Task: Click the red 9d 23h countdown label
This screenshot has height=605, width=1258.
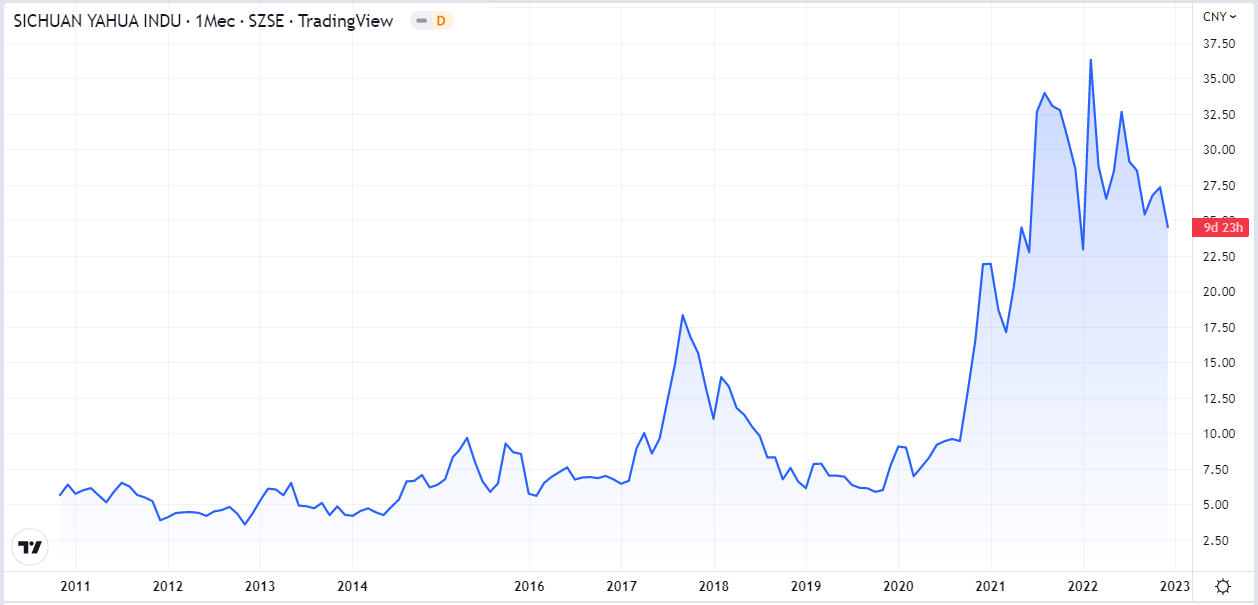Action: click(1222, 228)
